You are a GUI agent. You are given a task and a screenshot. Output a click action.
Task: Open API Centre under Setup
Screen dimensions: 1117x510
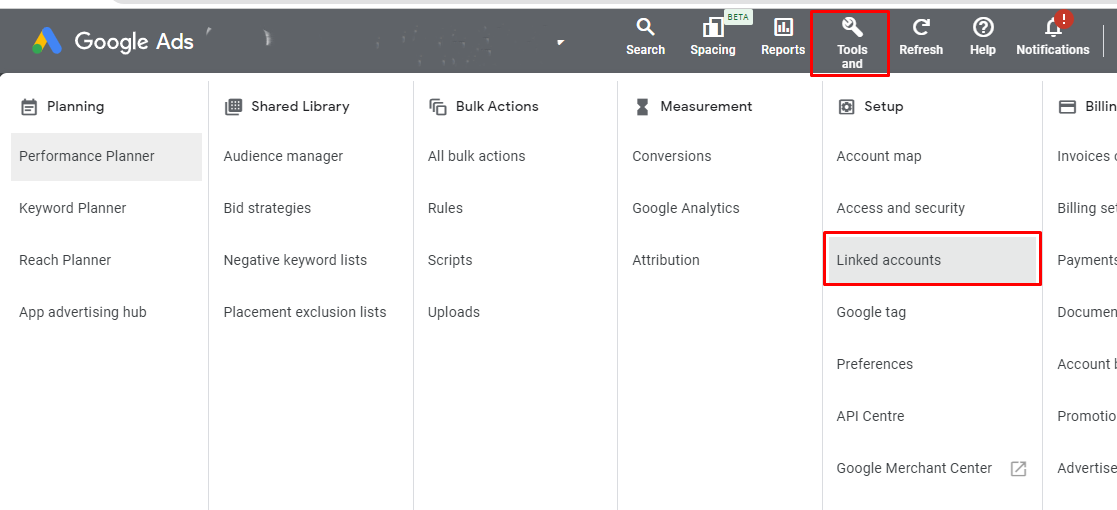[870, 416]
